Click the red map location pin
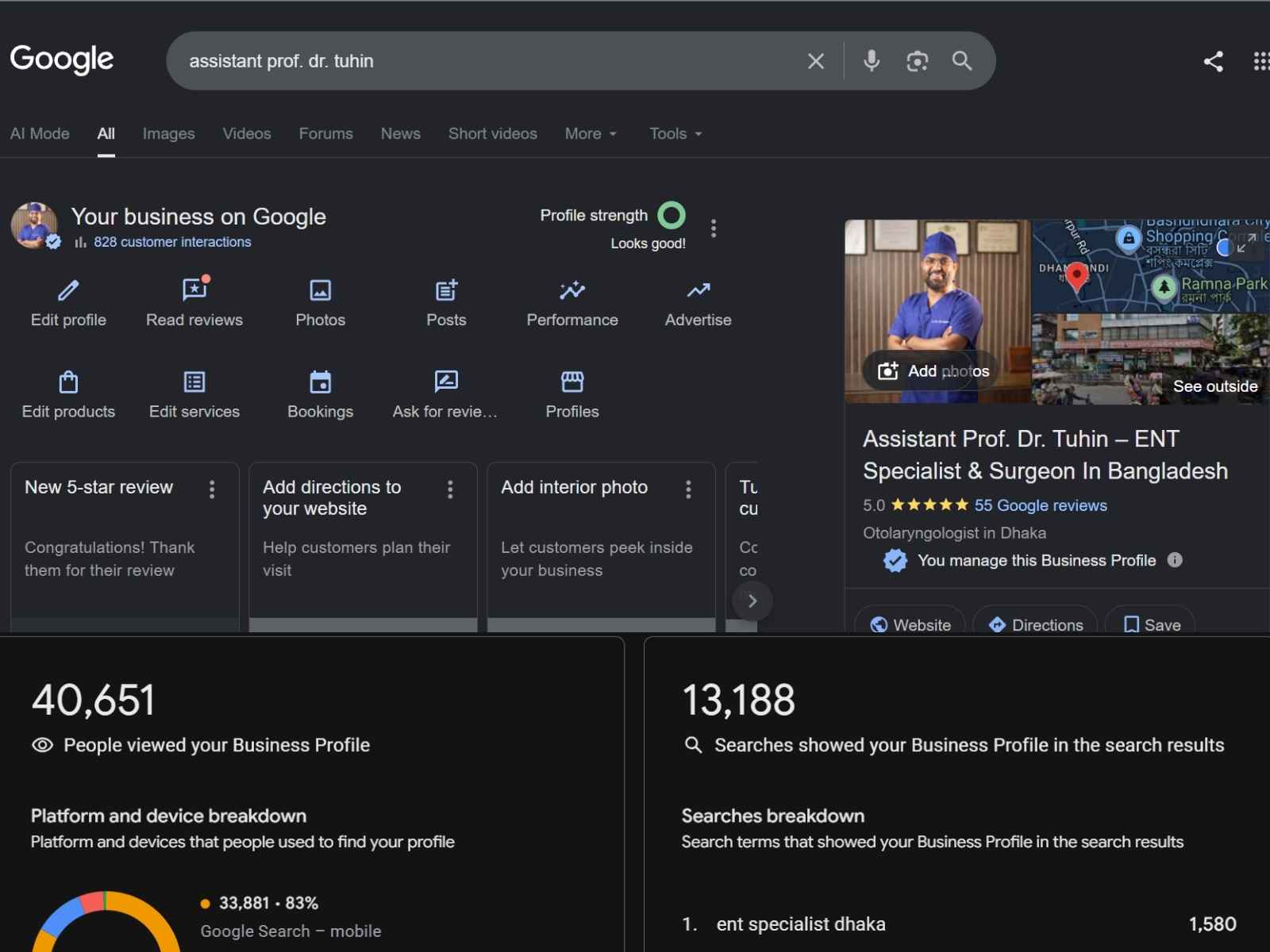The height and width of the screenshot is (952, 1270). pos(1076,277)
